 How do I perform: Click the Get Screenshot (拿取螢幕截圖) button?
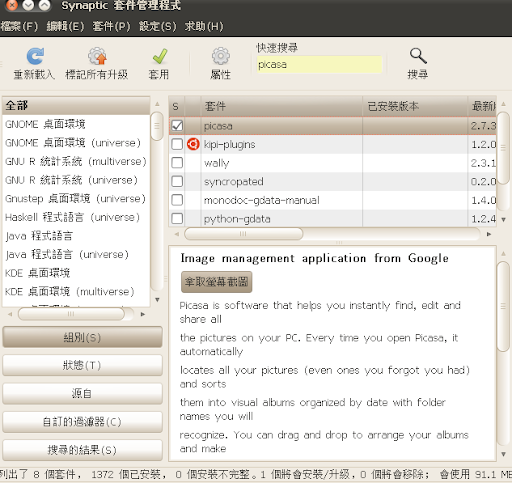point(216,282)
